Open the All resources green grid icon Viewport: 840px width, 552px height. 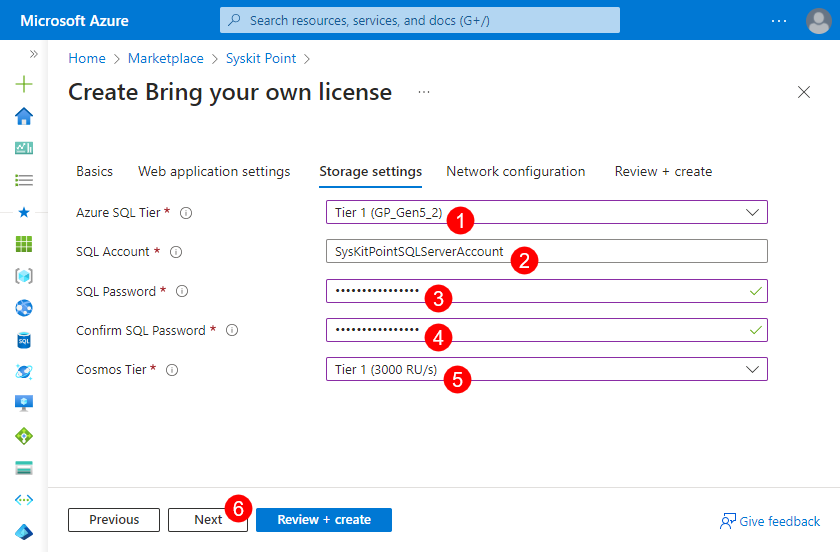pos(24,244)
